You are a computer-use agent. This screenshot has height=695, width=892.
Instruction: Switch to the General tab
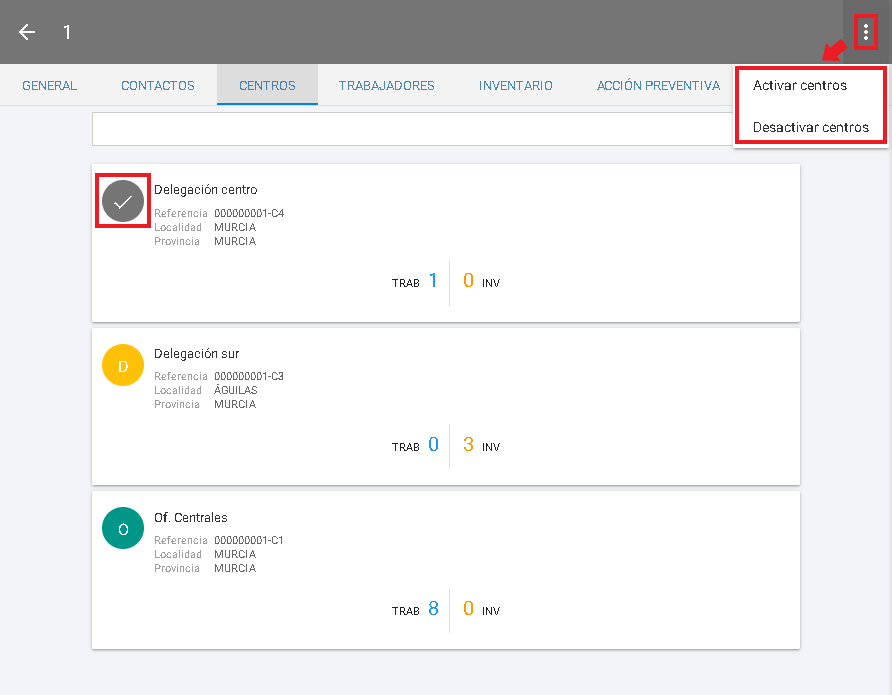49,86
